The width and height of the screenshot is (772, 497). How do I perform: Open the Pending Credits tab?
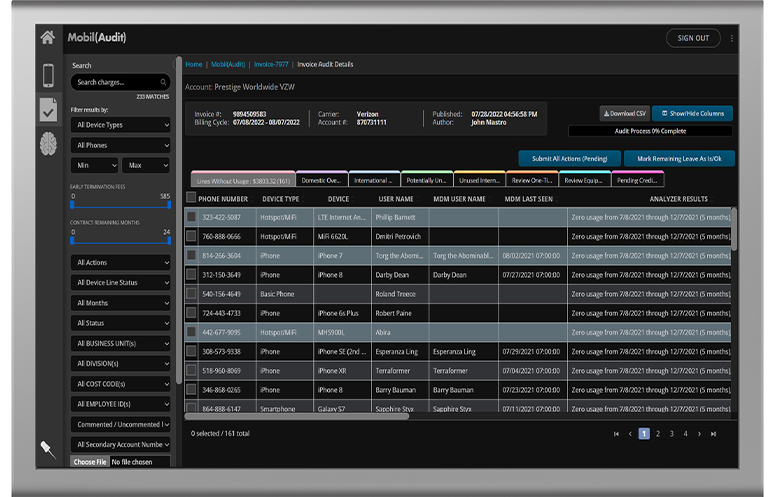(636, 180)
